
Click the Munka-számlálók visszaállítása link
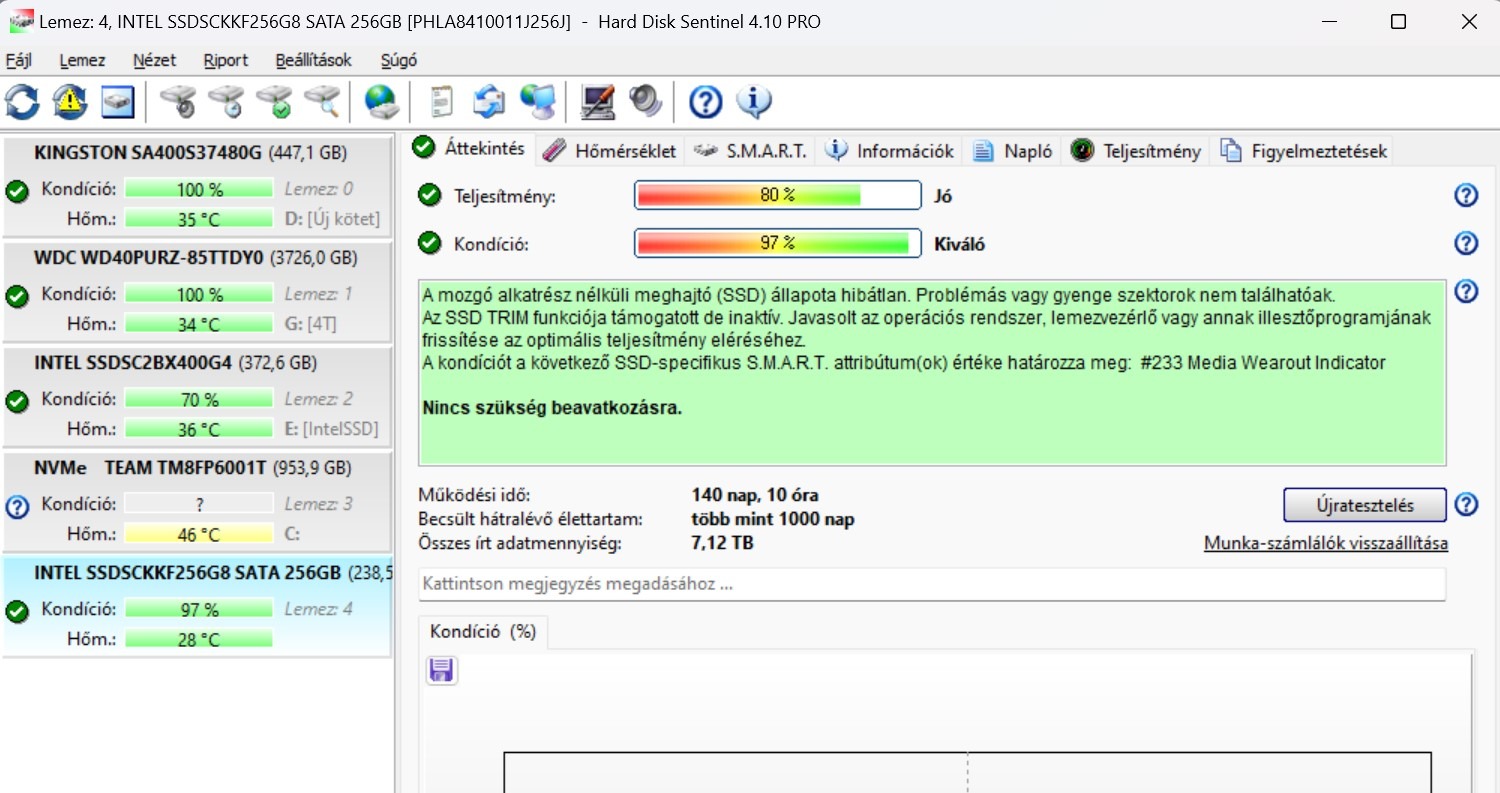pyautogui.click(x=1326, y=543)
